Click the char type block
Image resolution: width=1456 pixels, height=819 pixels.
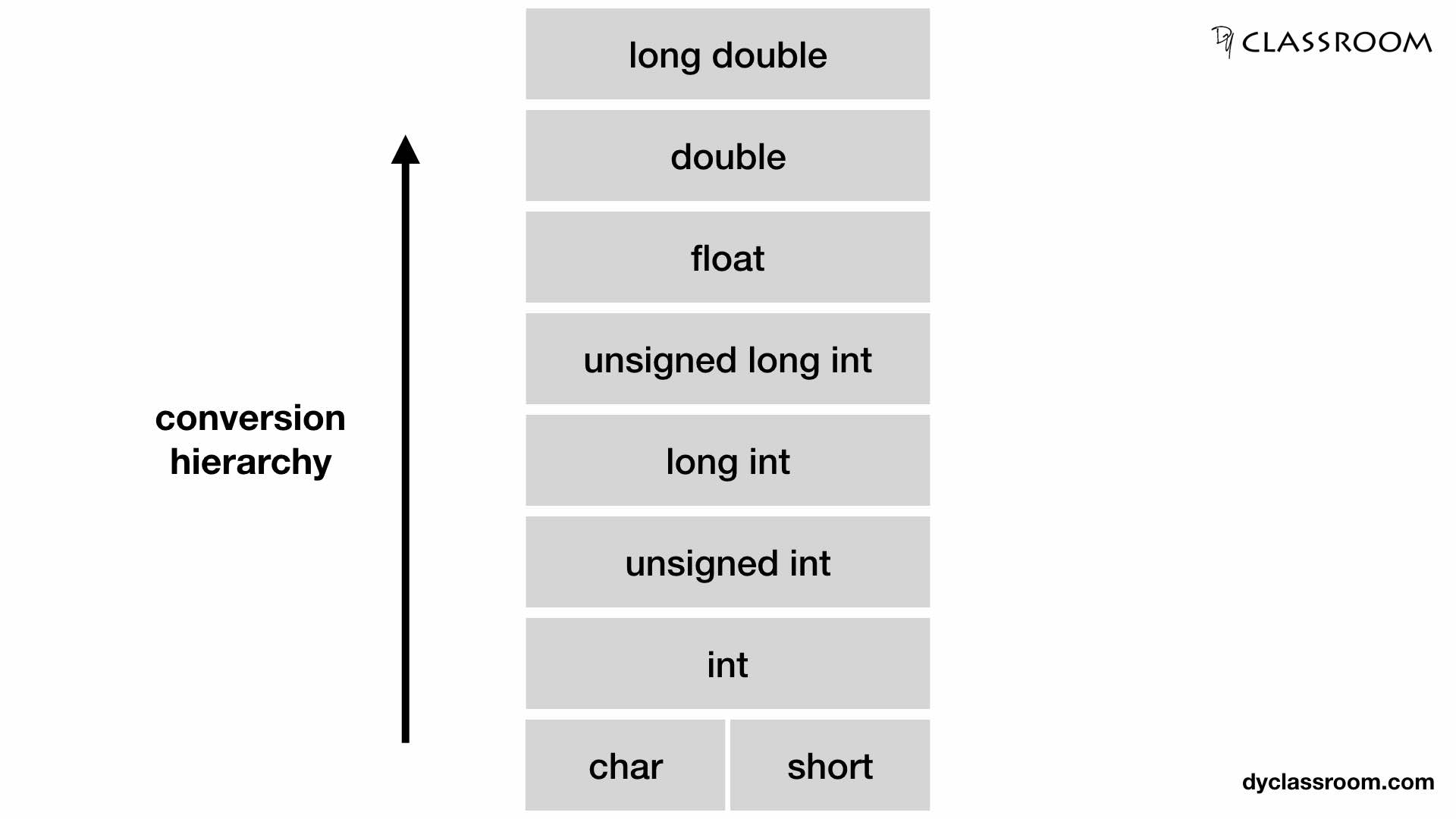(x=622, y=765)
